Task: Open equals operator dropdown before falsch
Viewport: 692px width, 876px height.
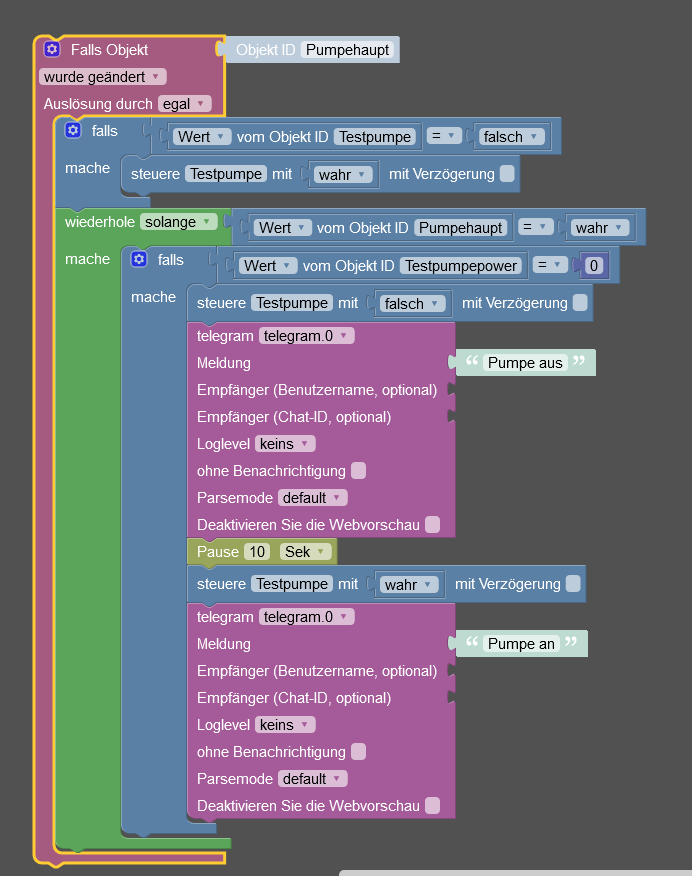Action: [444, 136]
